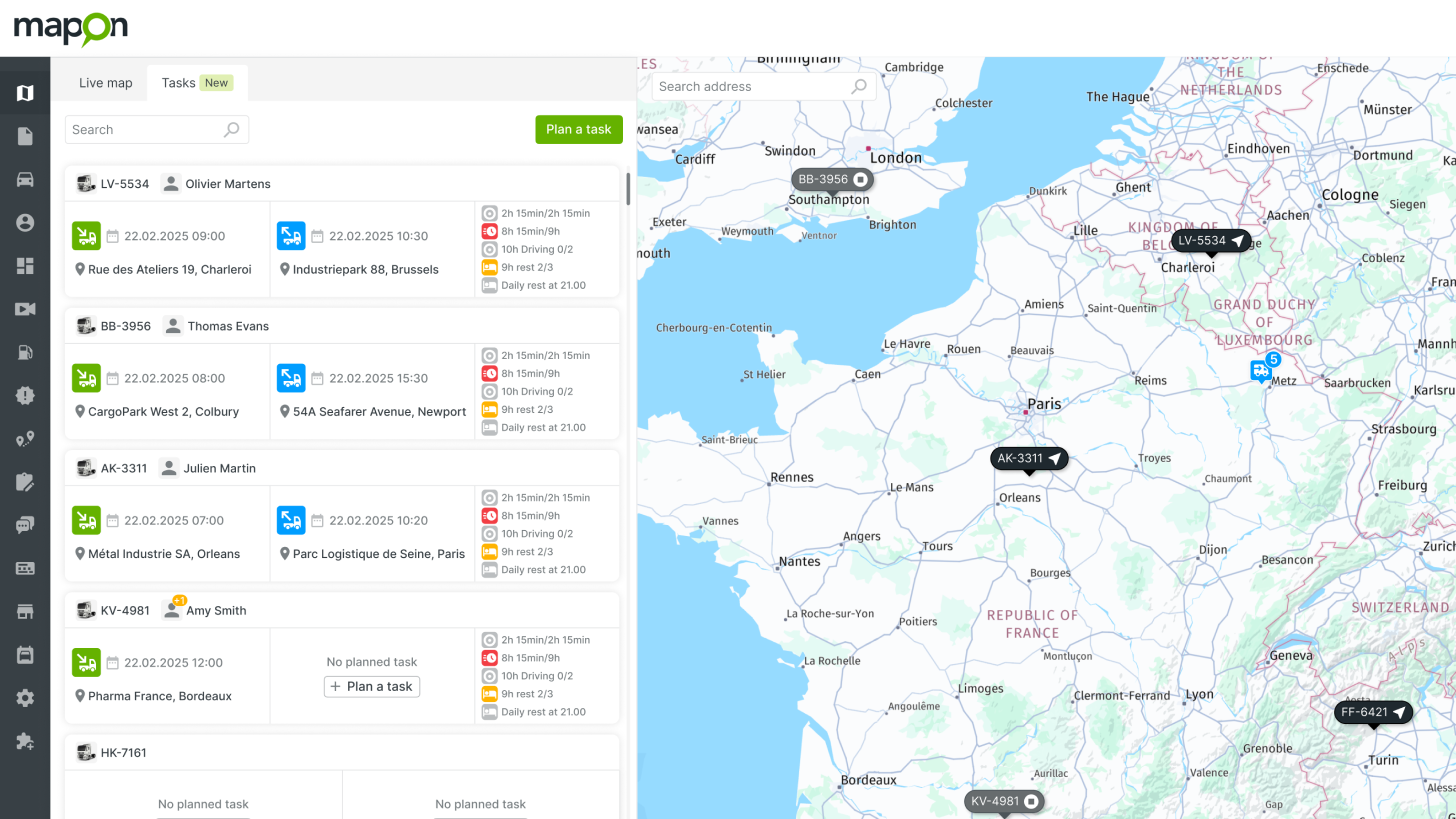
Task: Open the BB-3956 vehicle marker on map
Action: (832, 179)
